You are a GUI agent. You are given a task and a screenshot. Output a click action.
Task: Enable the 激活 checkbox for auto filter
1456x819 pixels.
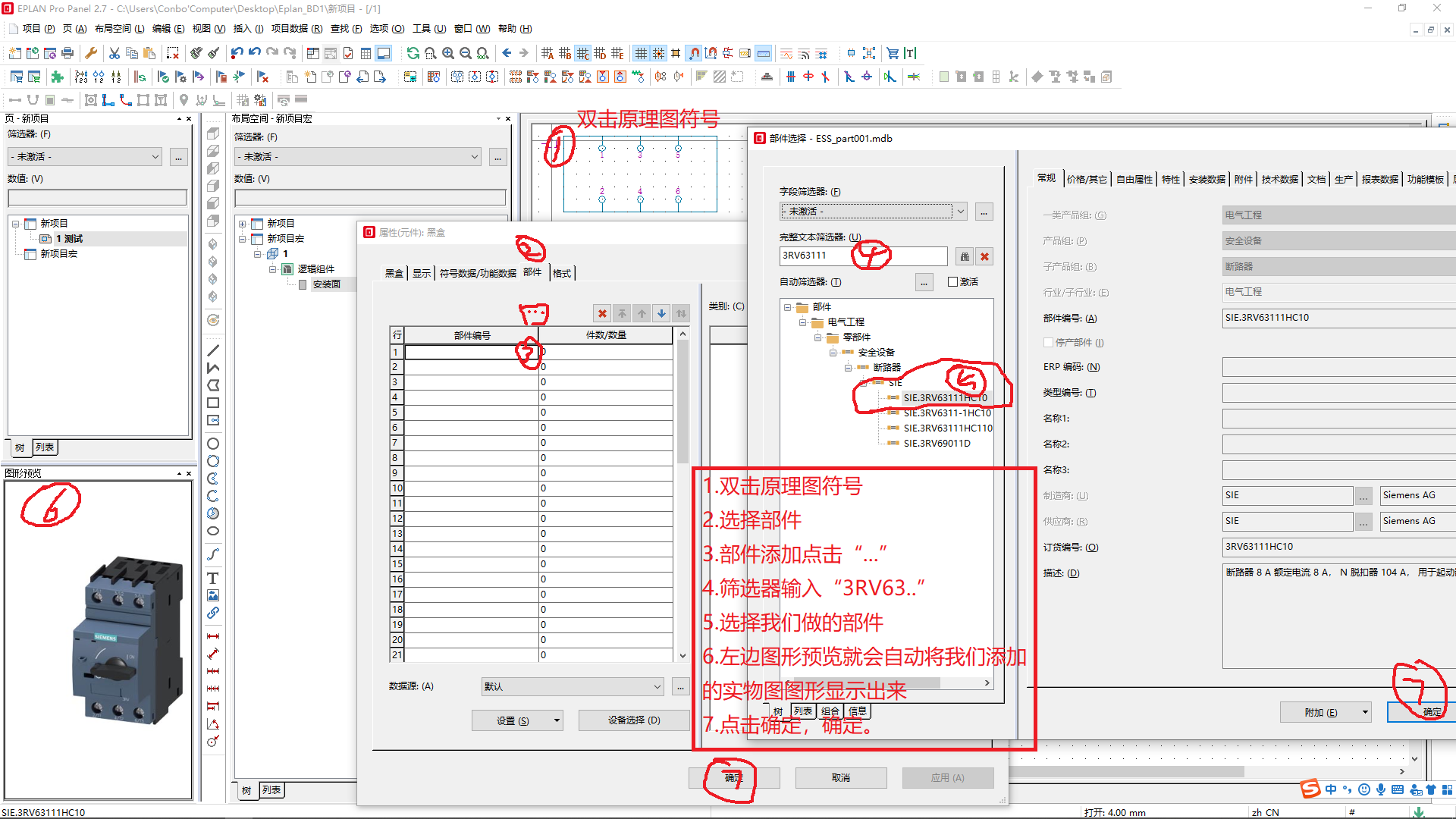[952, 281]
